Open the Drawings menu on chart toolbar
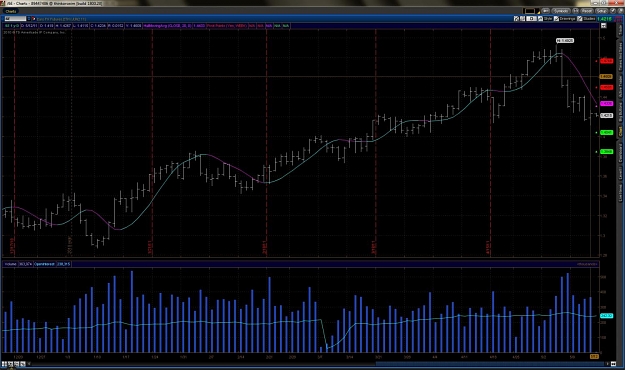The width and height of the screenshot is (625, 370). pyautogui.click(x=568, y=19)
